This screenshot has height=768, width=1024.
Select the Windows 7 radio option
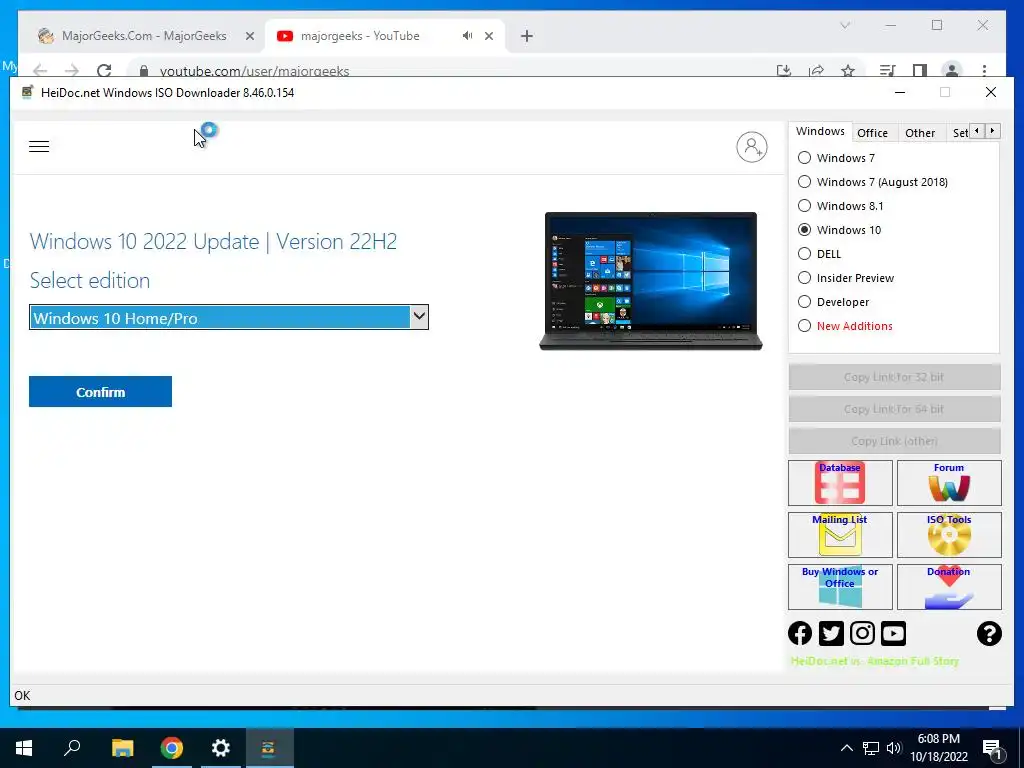point(837,158)
